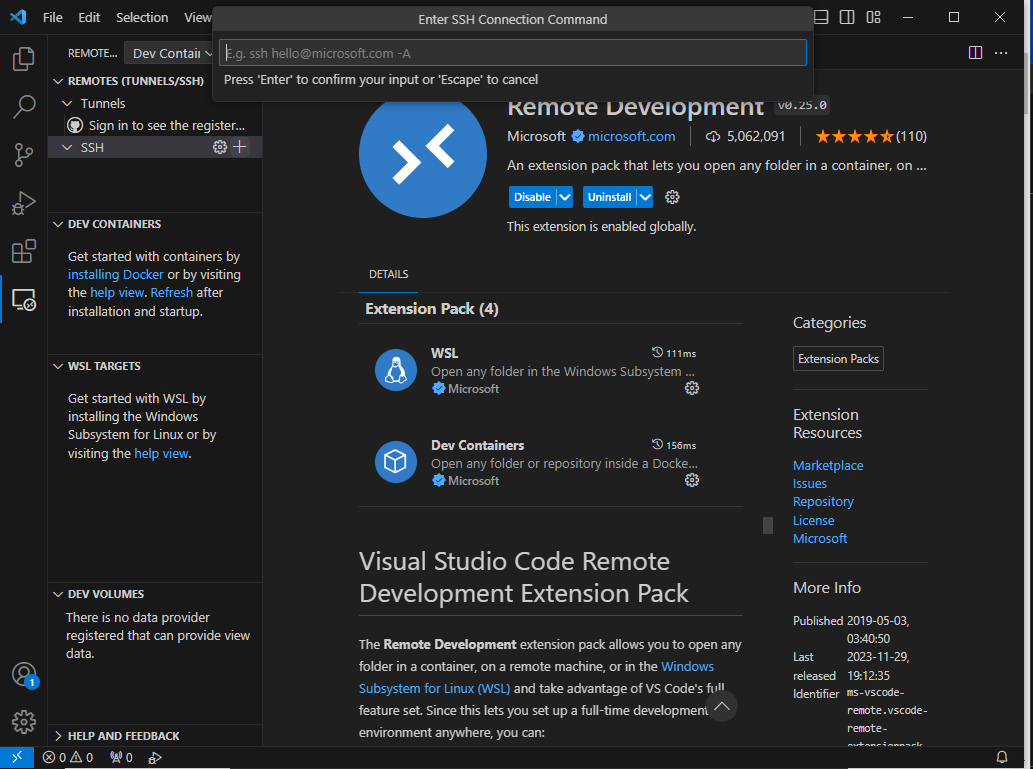Screen dimensions: 1033x769
Task: Click the GitHub sign-in icon under Tunnels
Action: (x=75, y=125)
